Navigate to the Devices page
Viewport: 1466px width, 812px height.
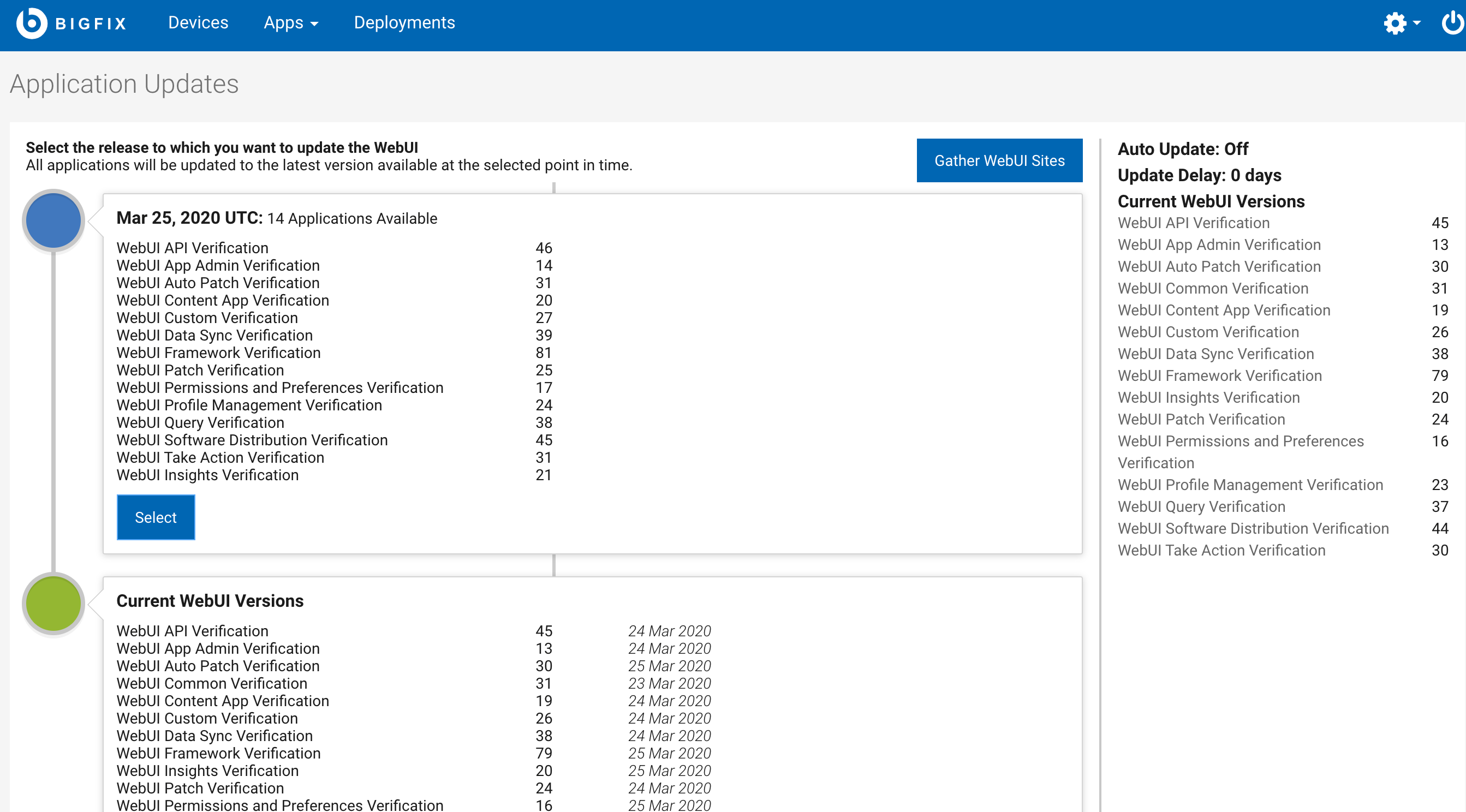[198, 23]
